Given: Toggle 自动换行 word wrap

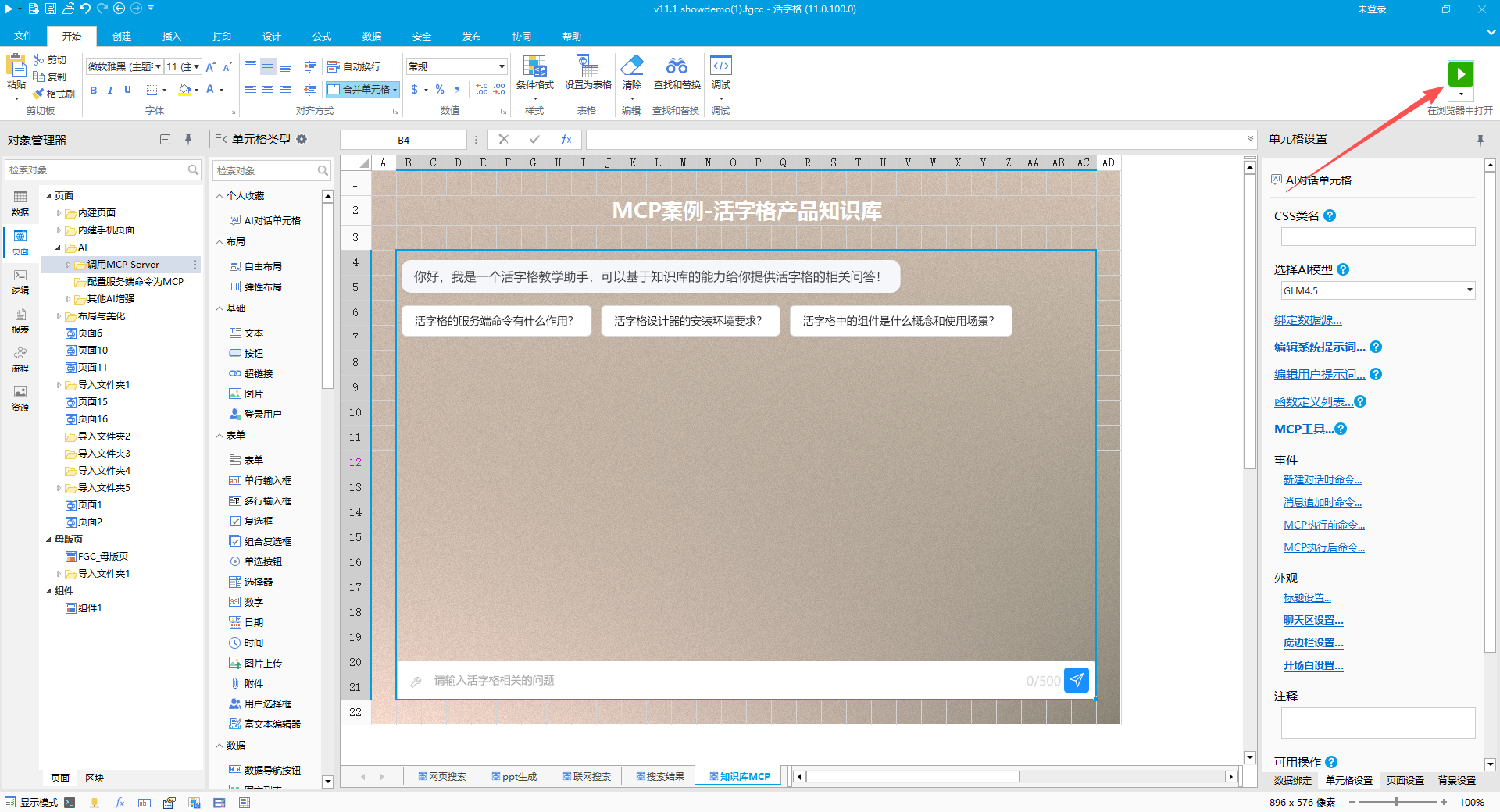Looking at the screenshot, I should [x=354, y=67].
